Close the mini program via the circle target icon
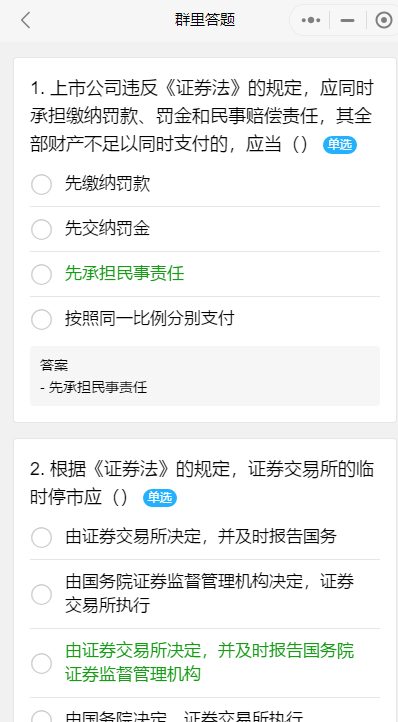The width and height of the screenshot is (398, 722). pos(384,20)
